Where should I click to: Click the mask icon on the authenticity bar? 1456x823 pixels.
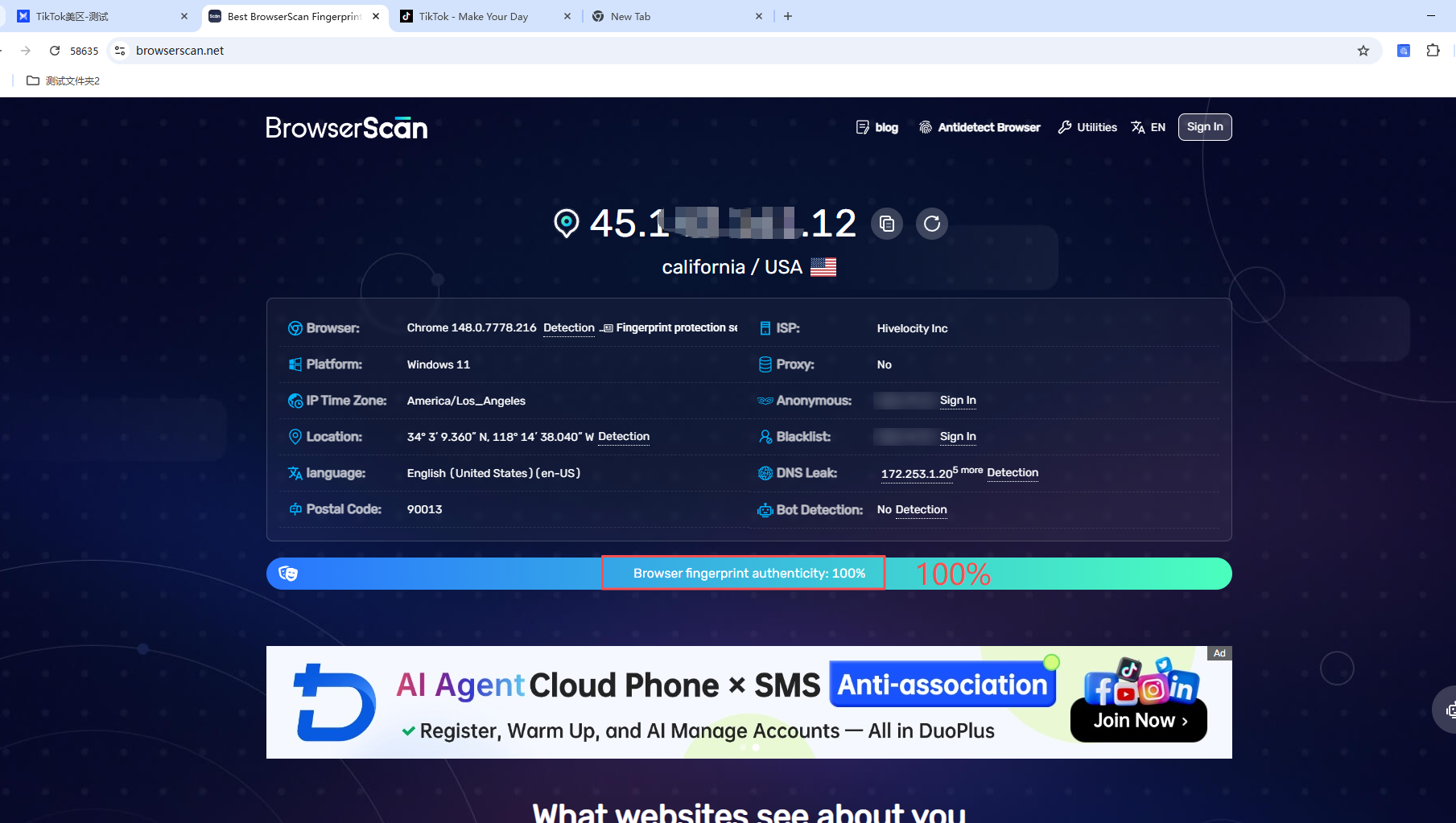pyautogui.click(x=288, y=574)
